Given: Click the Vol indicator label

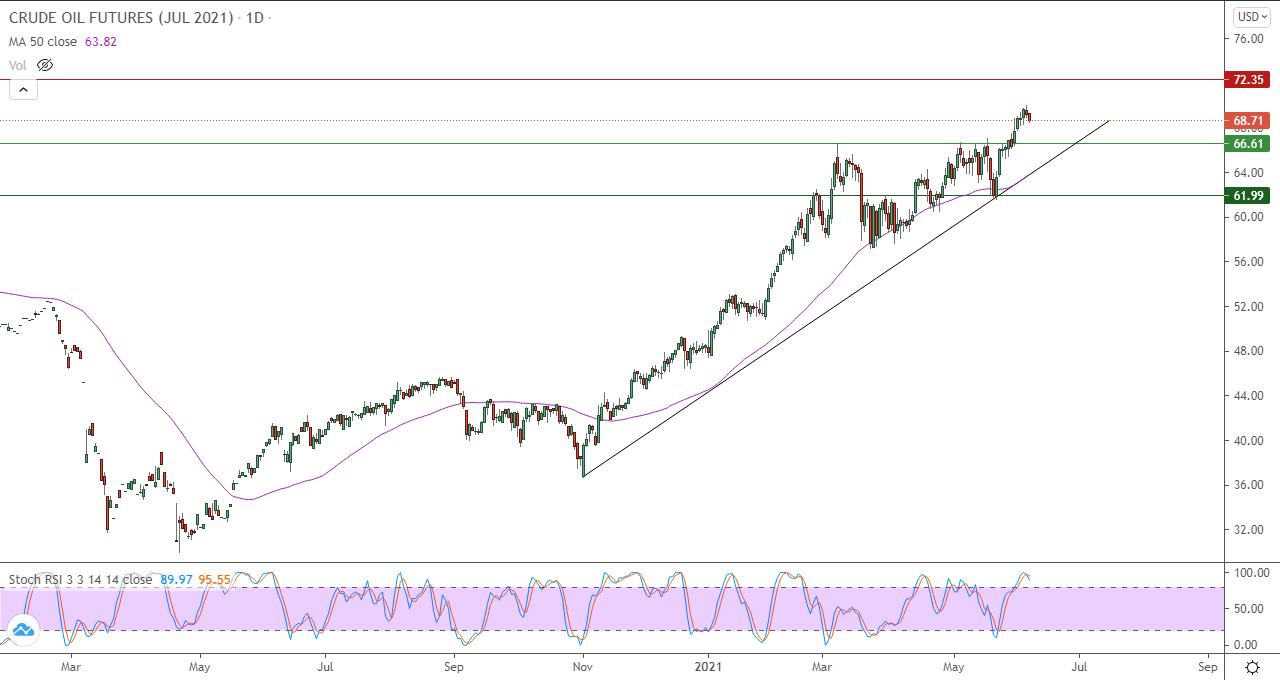Looking at the screenshot, I should (18, 65).
